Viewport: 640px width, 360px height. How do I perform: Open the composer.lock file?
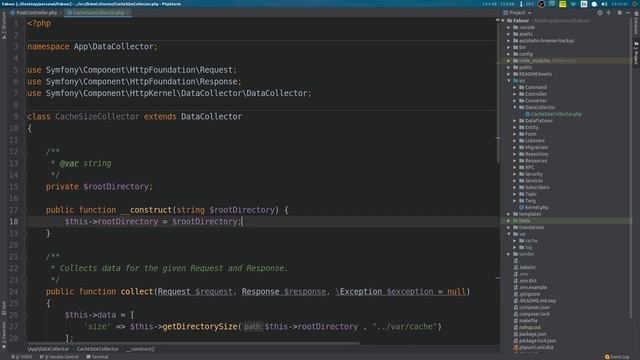[534, 314]
